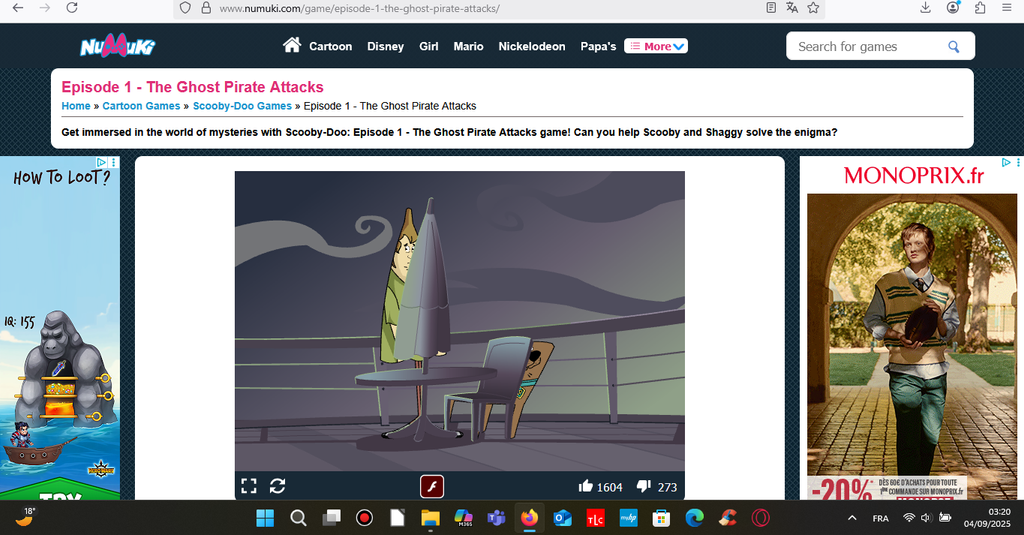
Task: Click the Numuki logo
Action: (117, 46)
